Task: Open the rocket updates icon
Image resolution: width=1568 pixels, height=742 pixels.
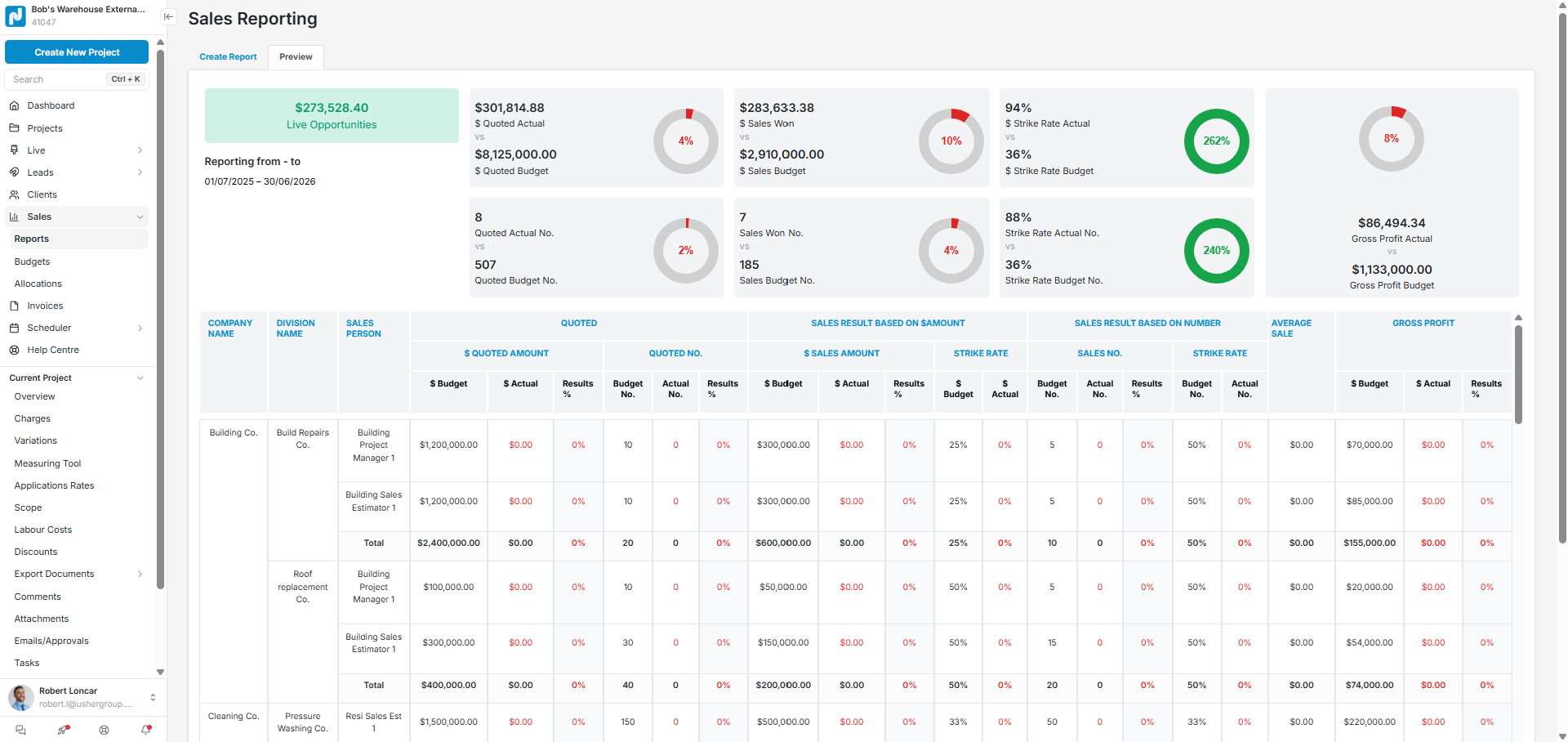Action: 63,730
